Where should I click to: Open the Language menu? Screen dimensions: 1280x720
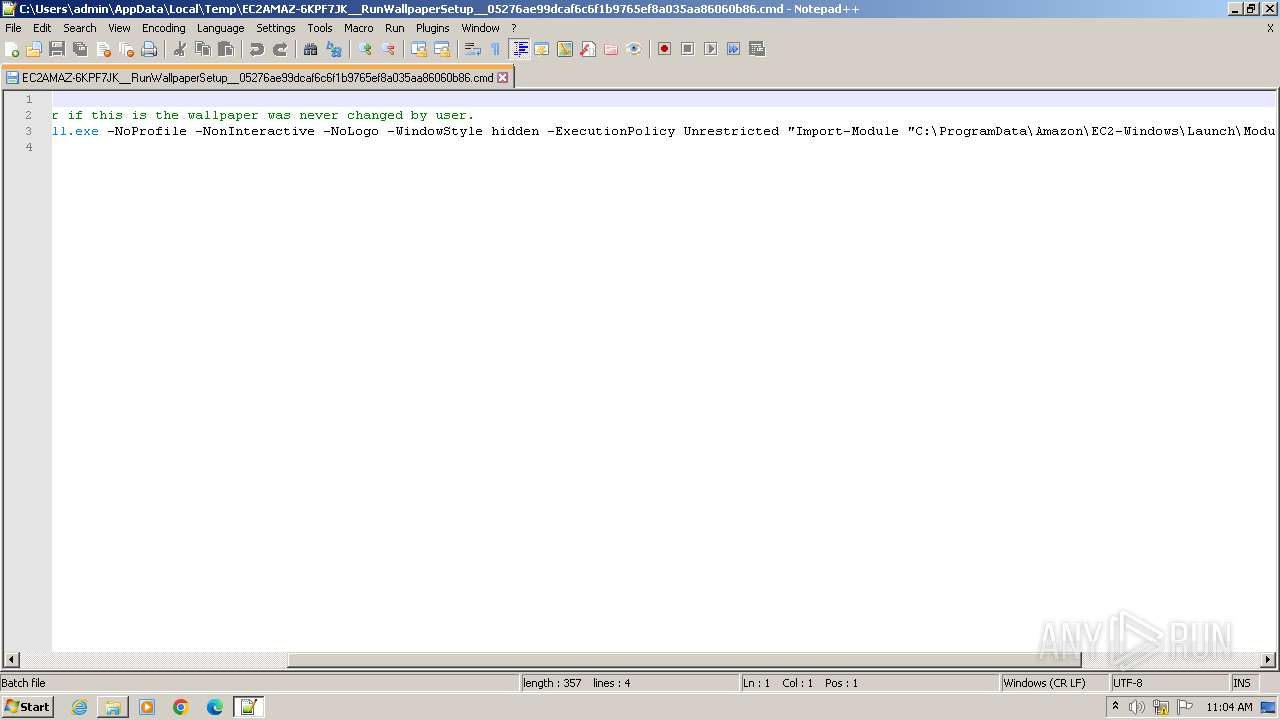[220, 28]
